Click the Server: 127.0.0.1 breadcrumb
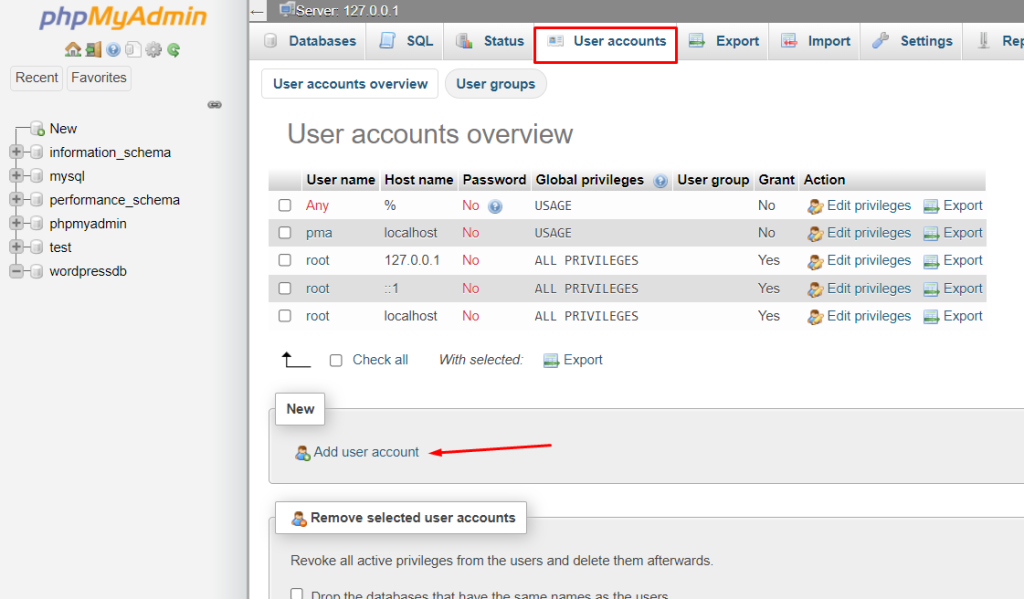The height and width of the screenshot is (599, 1024). [347, 10]
